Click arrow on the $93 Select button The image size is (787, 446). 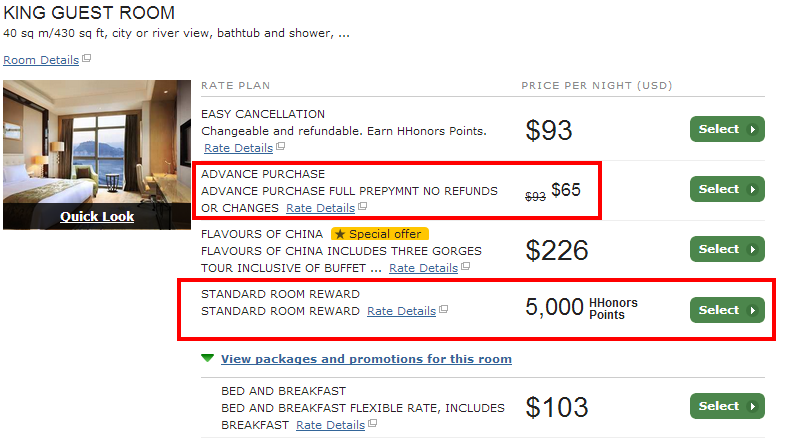pos(752,129)
